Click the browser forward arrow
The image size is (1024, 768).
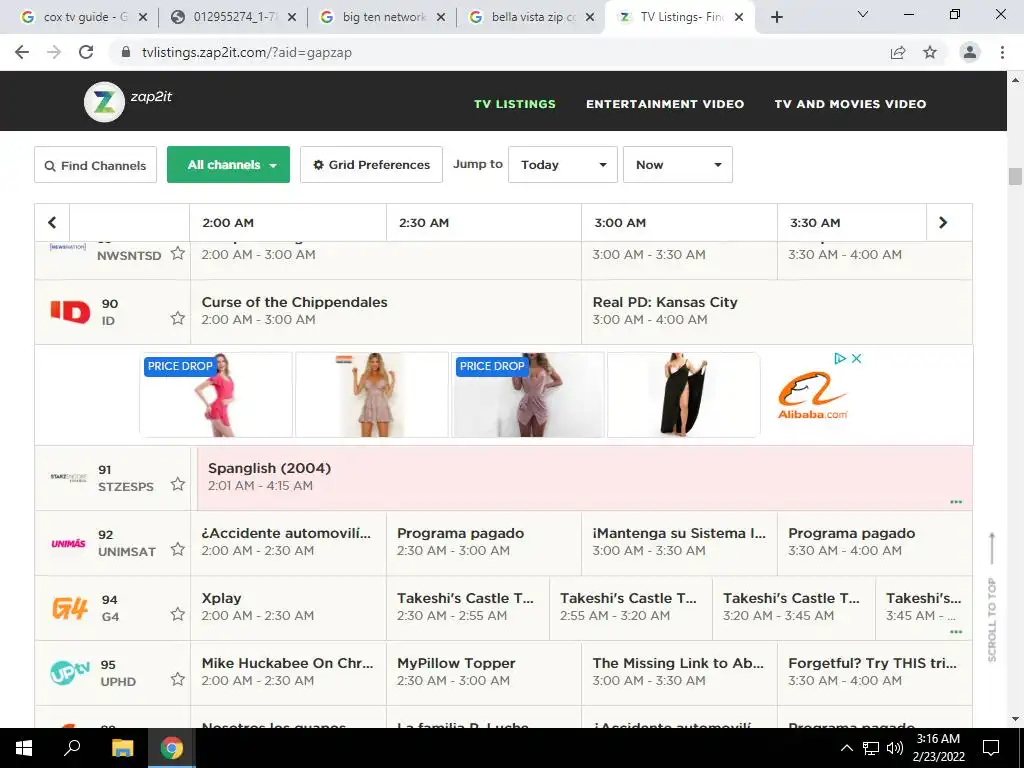coord(54,52)
